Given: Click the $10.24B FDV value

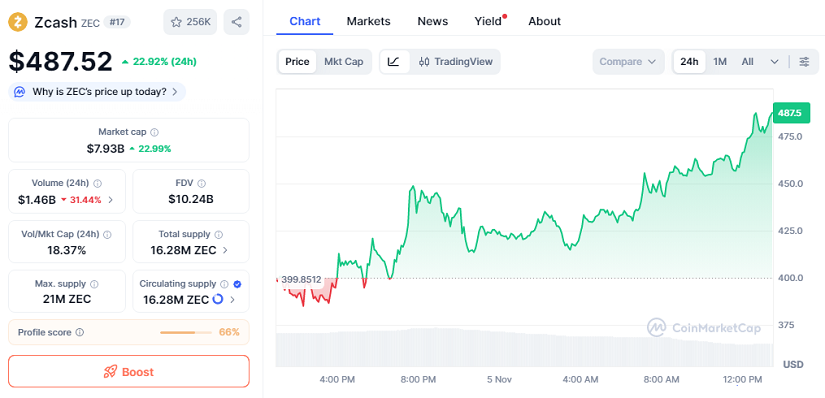Looking at the screenshot, I should tap(190, 200).
